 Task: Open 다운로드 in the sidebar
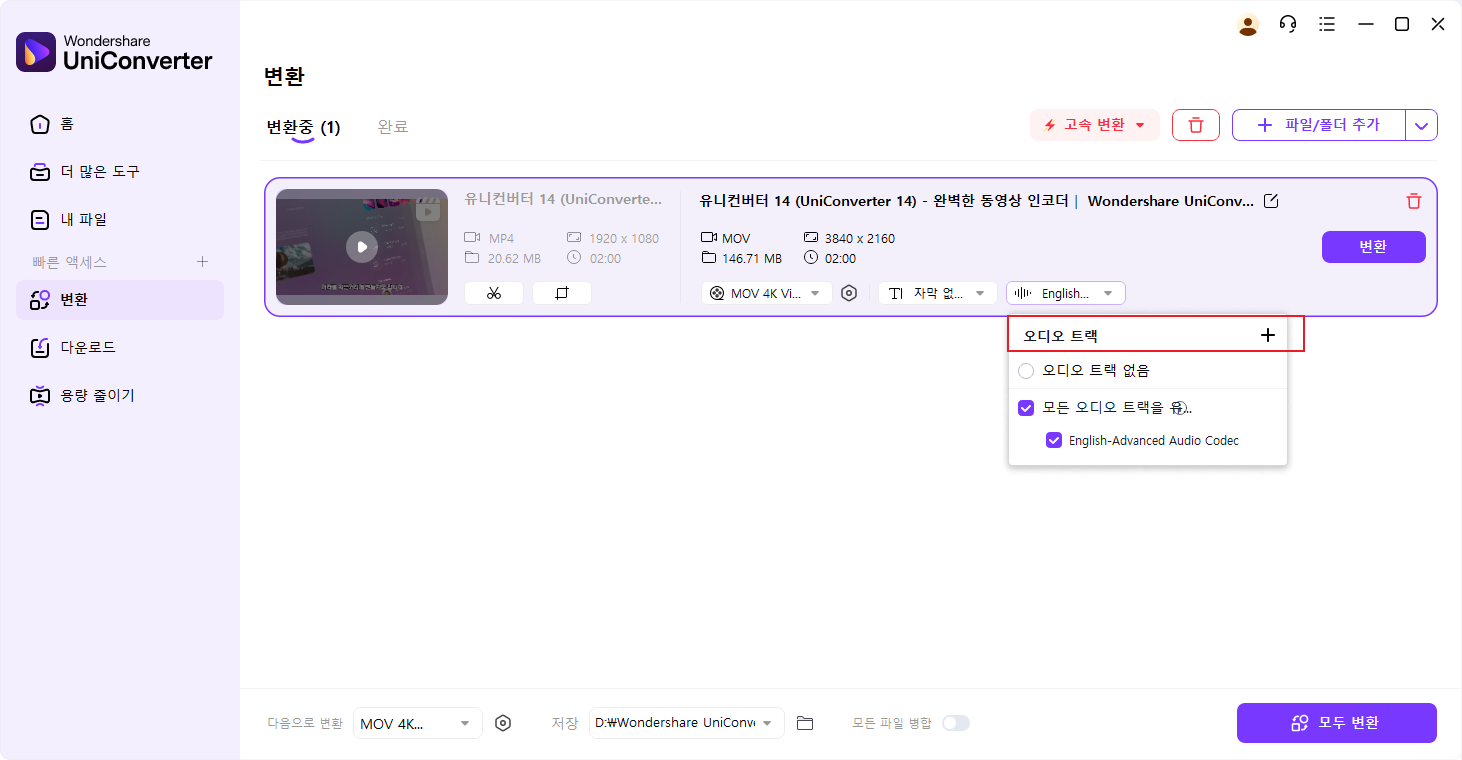tap(120, 347)
